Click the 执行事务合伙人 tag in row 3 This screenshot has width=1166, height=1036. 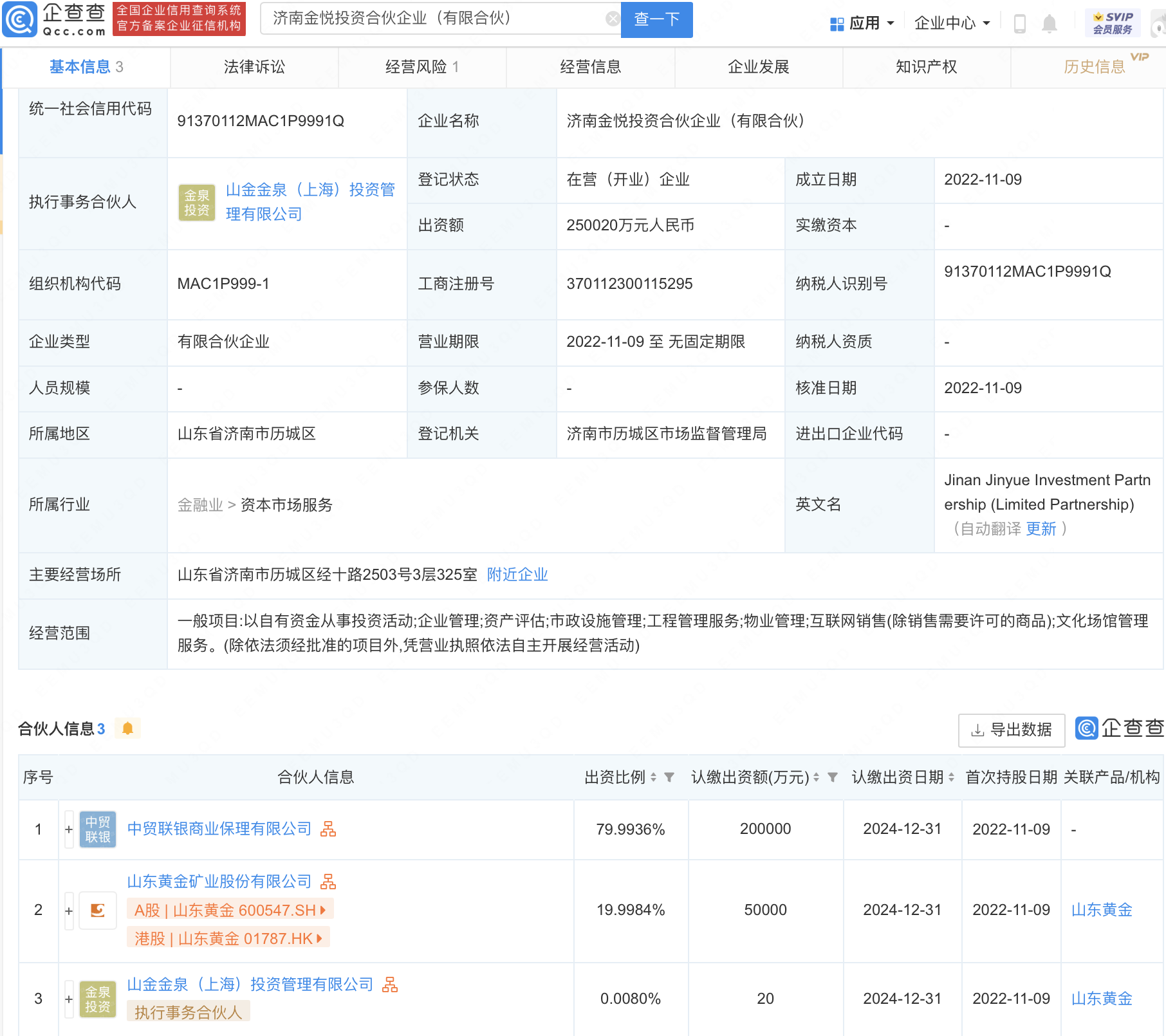[188, 1012]
